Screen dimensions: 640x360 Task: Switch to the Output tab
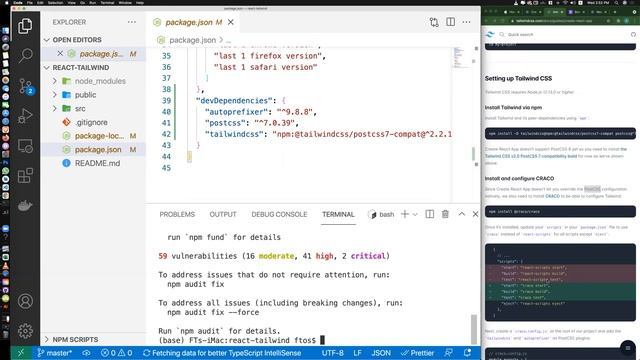tap(223, 214)
